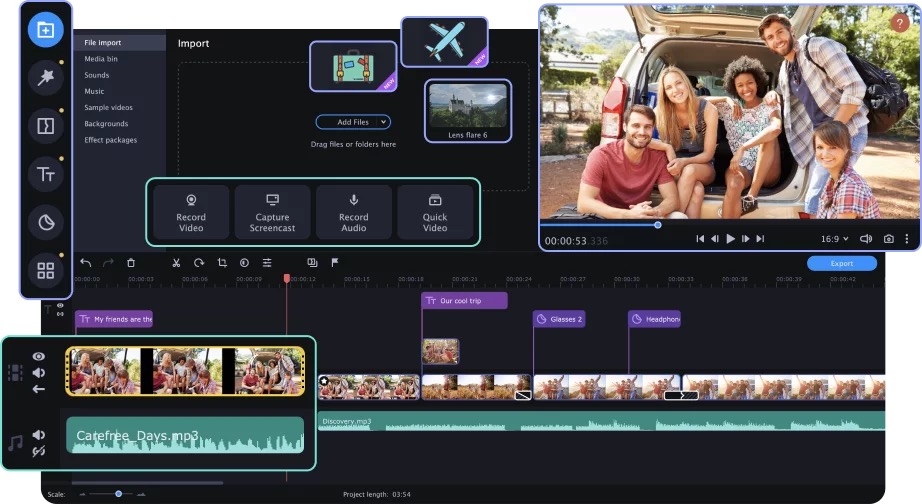Viewport: 922px width, 504px height.
Task: Step back one frame in preview
Action: [x=714, y=239]
